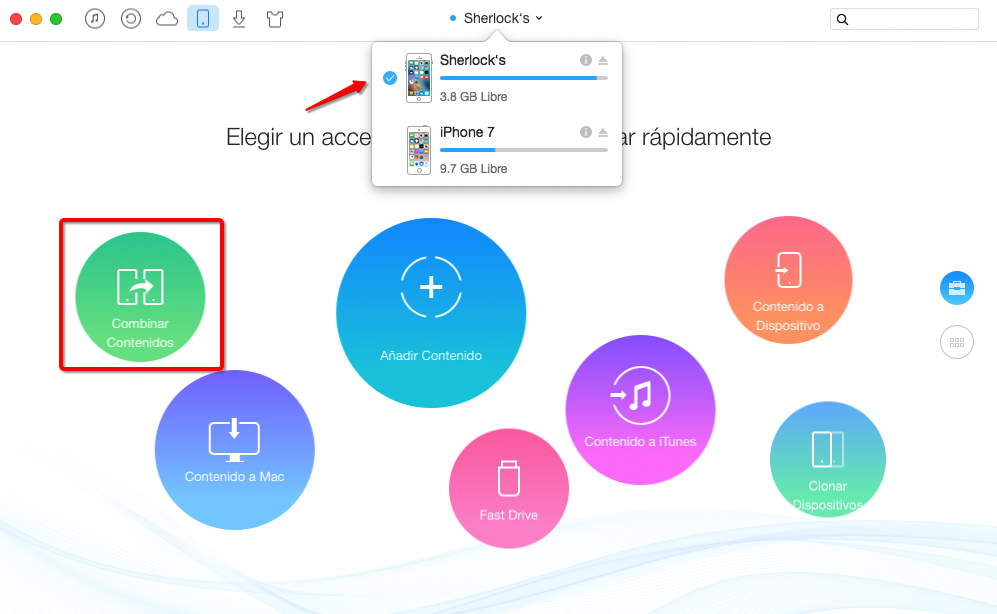The height and width of the screenshot is (614, 997).
Task: Open the download arrow icon in the toolbar
Action: (239, 19)
